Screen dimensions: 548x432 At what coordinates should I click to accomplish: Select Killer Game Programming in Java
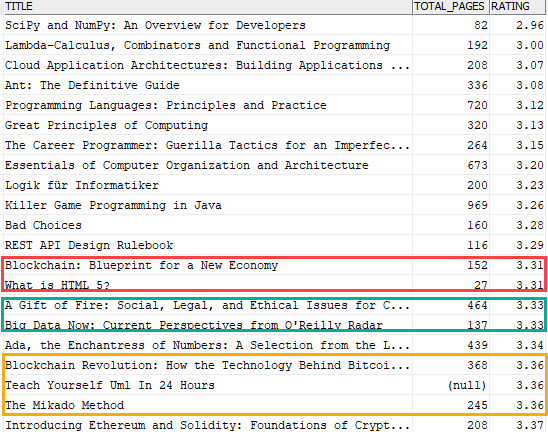coord(113,205)
